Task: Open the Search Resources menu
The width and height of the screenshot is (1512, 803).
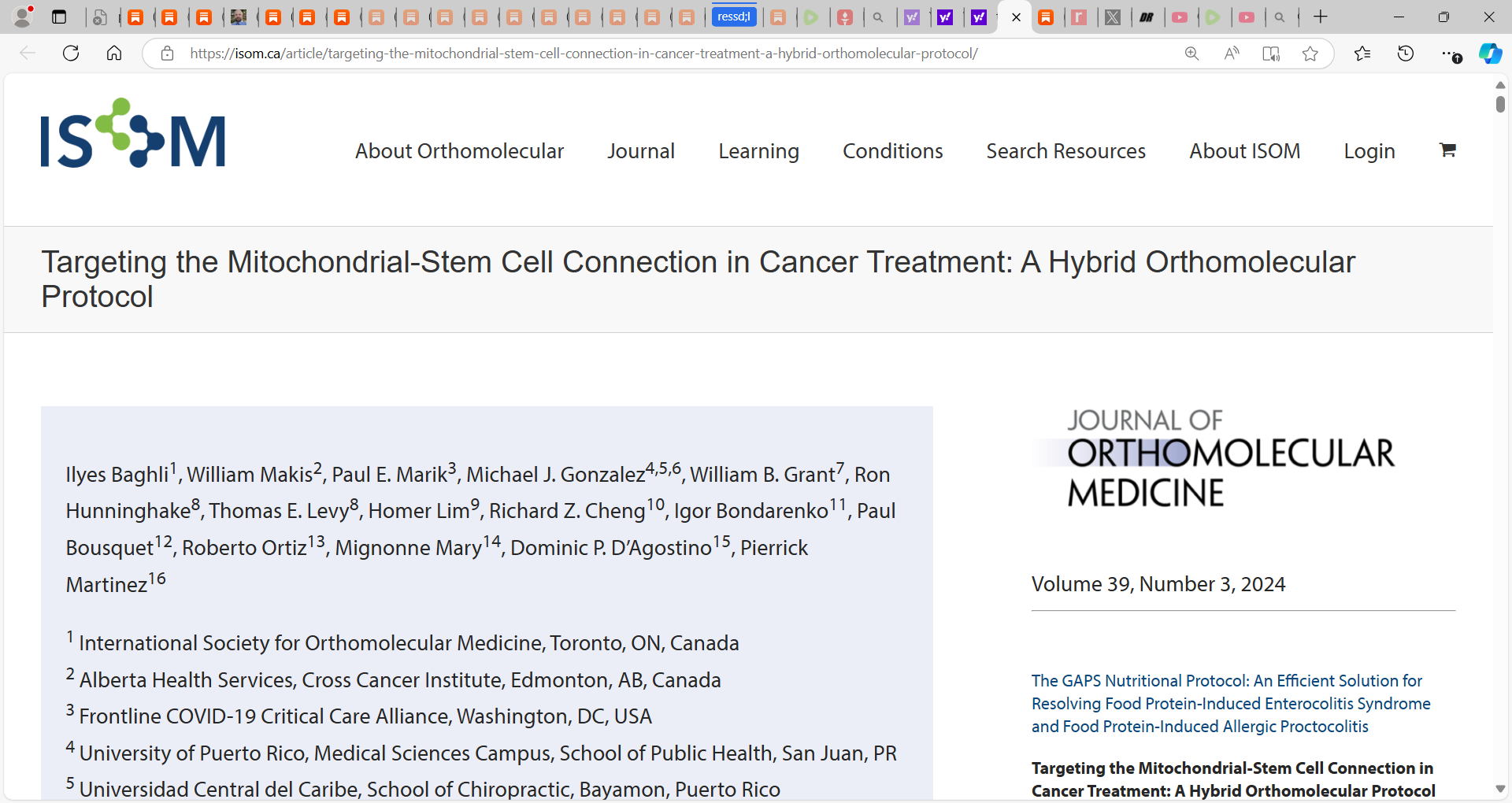Action: tap(1066, 150)
